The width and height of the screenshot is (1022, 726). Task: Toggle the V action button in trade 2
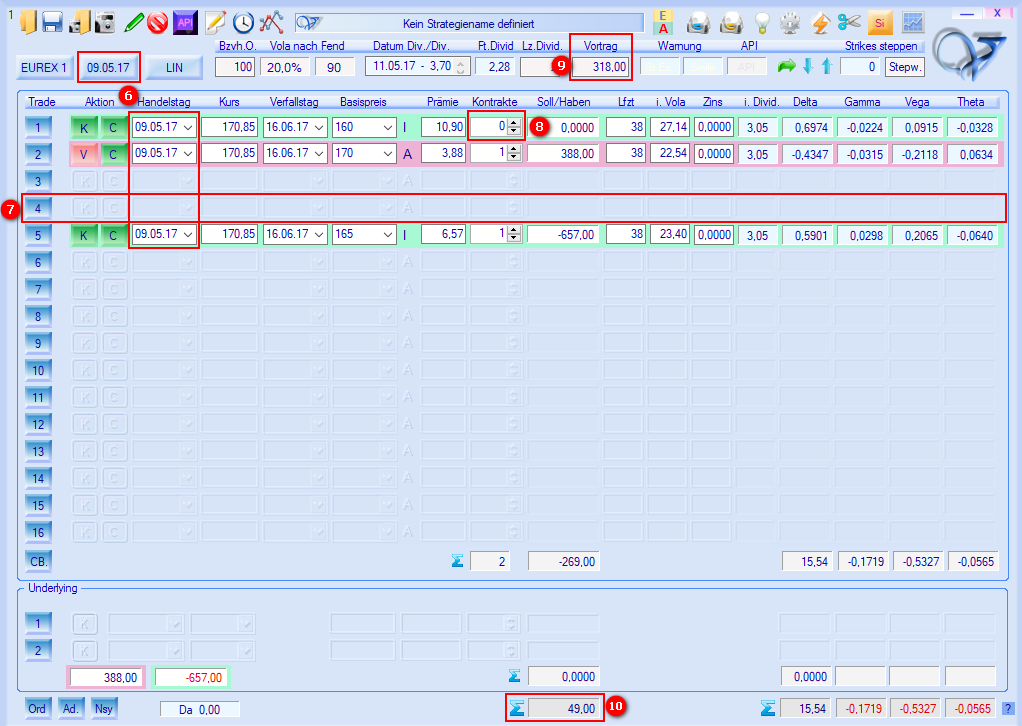coord(84,154)
